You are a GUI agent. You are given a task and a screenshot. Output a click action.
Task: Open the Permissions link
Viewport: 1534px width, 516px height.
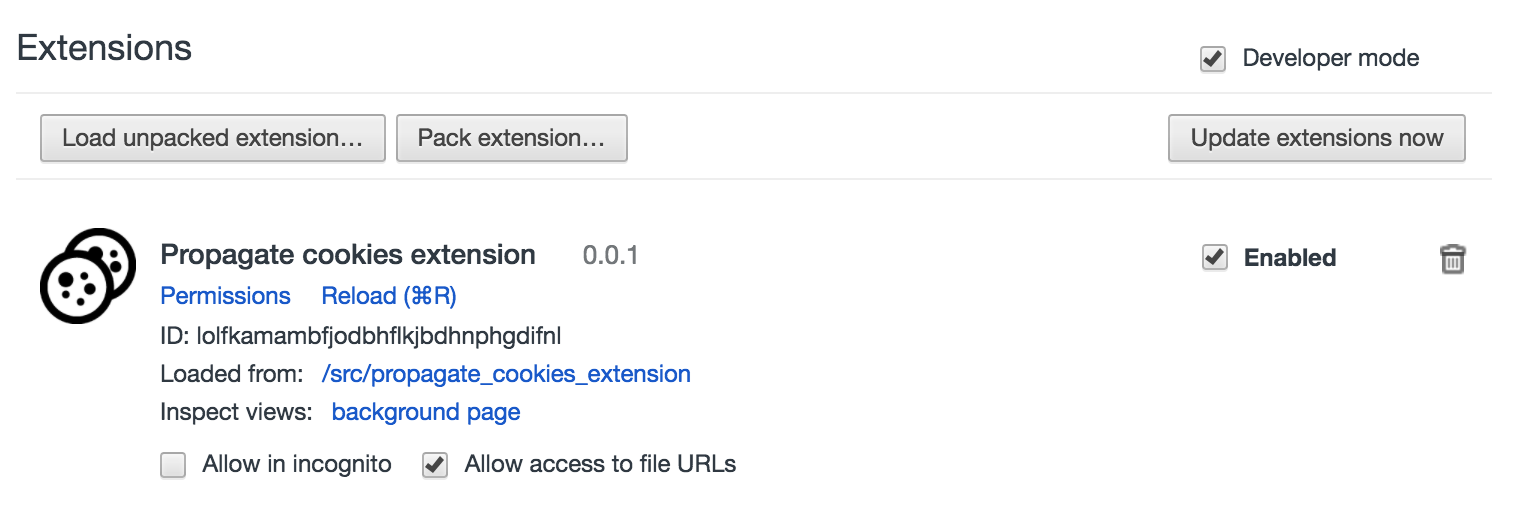coord(225,296)
